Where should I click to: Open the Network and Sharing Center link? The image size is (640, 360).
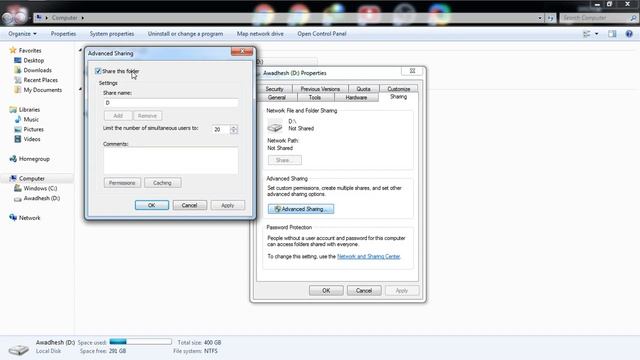(369, 256)
